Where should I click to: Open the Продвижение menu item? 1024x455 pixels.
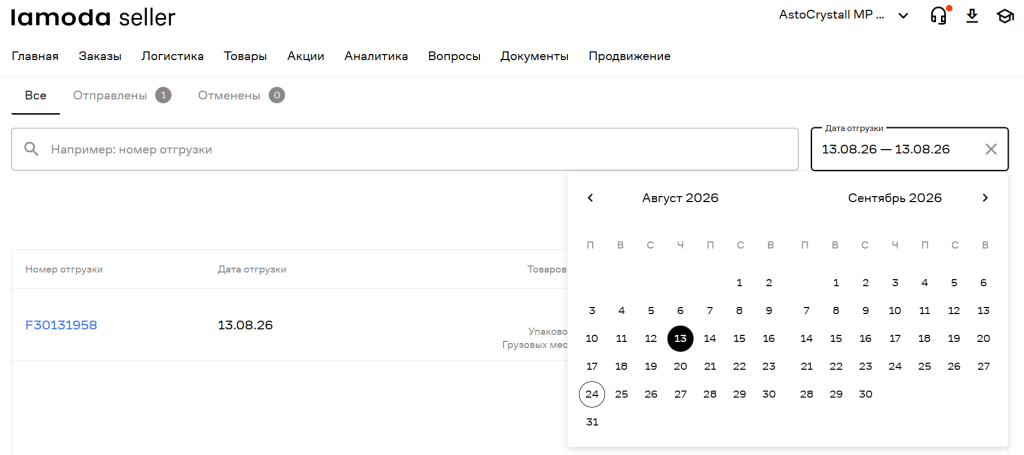(630, 56)
